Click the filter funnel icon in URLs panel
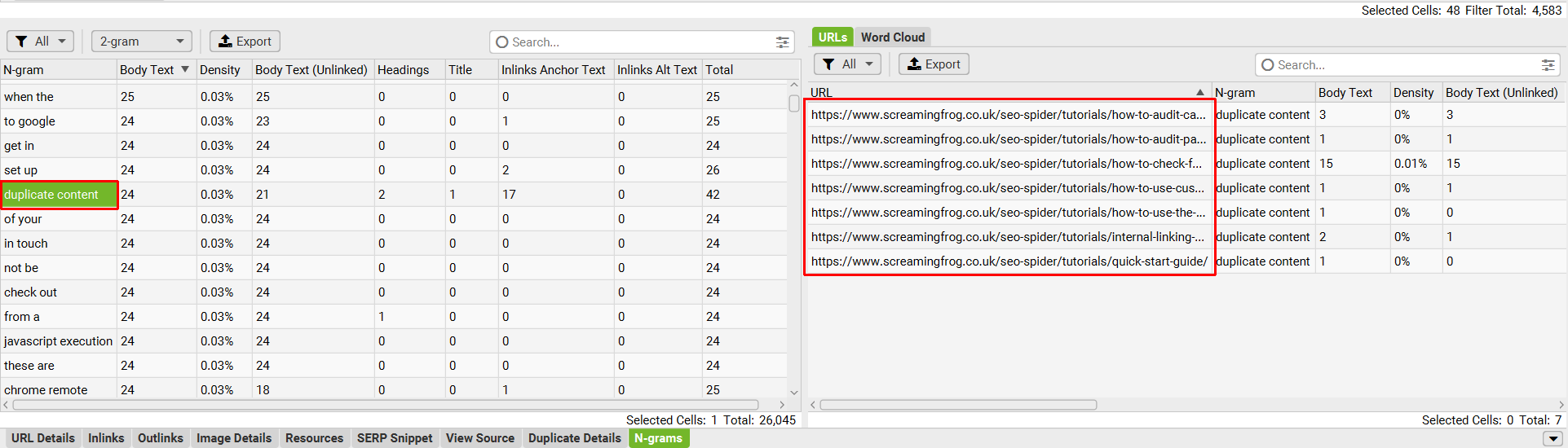The height and width of the screenshot is (448, 1568). coord(829,64)
